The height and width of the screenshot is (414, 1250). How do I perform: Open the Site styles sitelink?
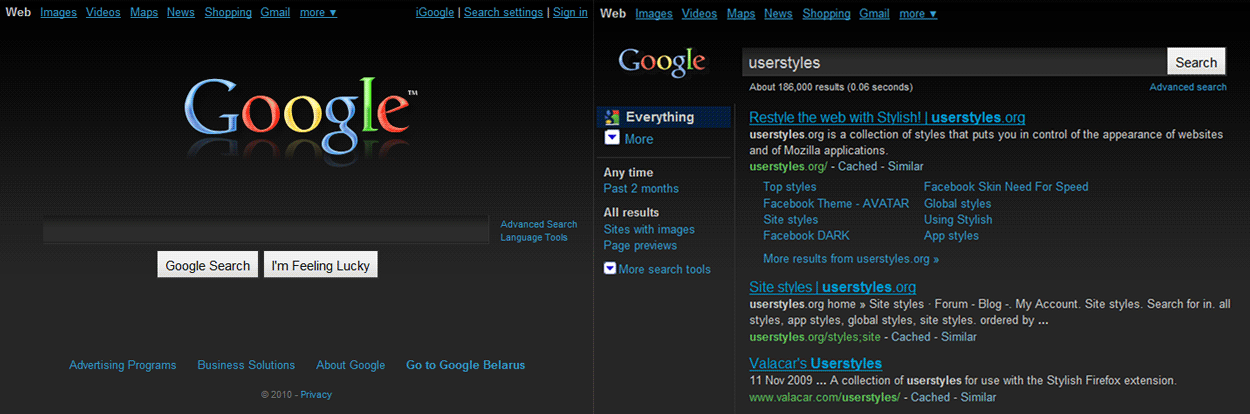[x=791, y=219]
